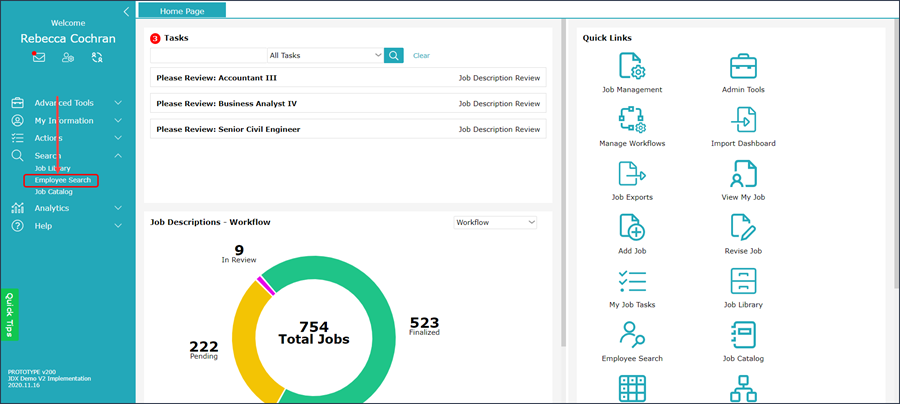This screenshot has height=404, width=900.
Task: Launch Import Dashboard from Quick Links
Action: point(742,121)
